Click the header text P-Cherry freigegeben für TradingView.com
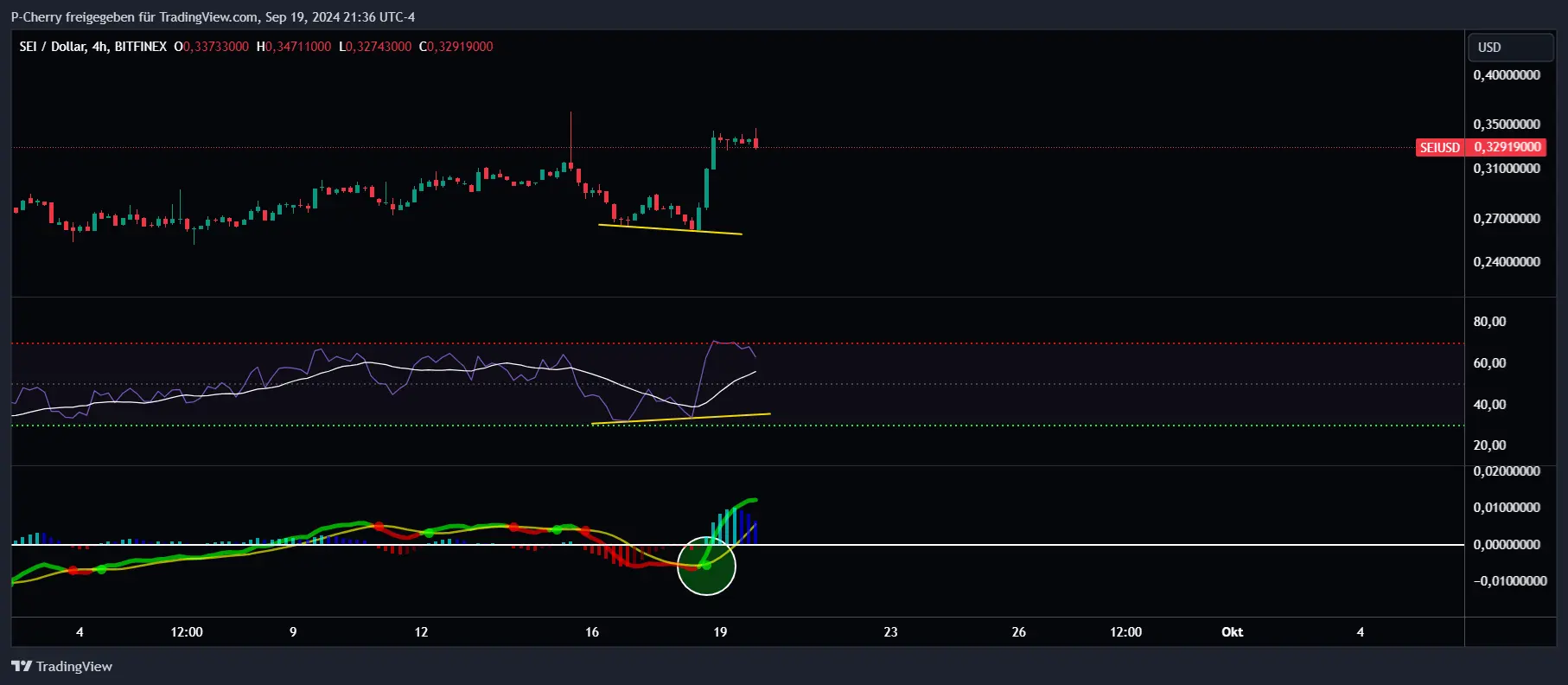Viewport: 1568px width, 685px height. tap(134, 17)
